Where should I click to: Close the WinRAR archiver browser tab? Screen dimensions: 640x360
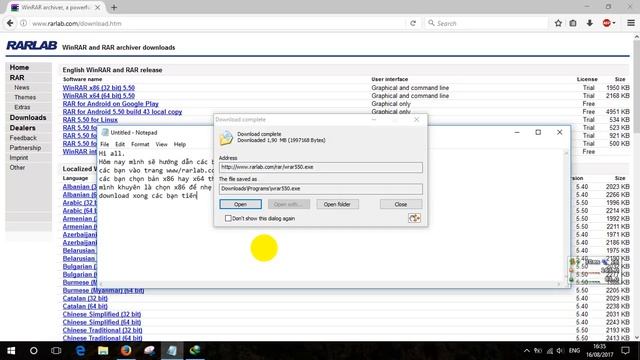[98, 7]
